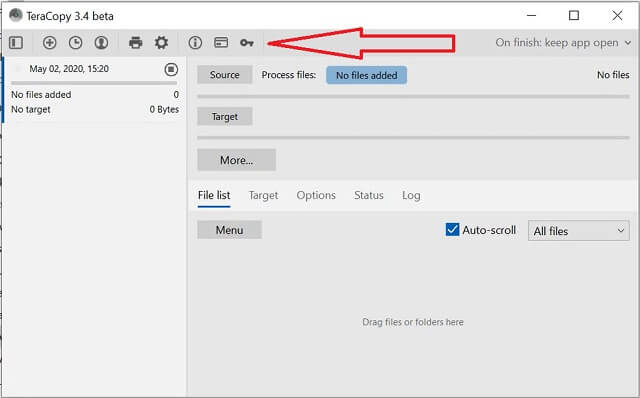
Task: Click the info circle icon
Action: (195, 42)
